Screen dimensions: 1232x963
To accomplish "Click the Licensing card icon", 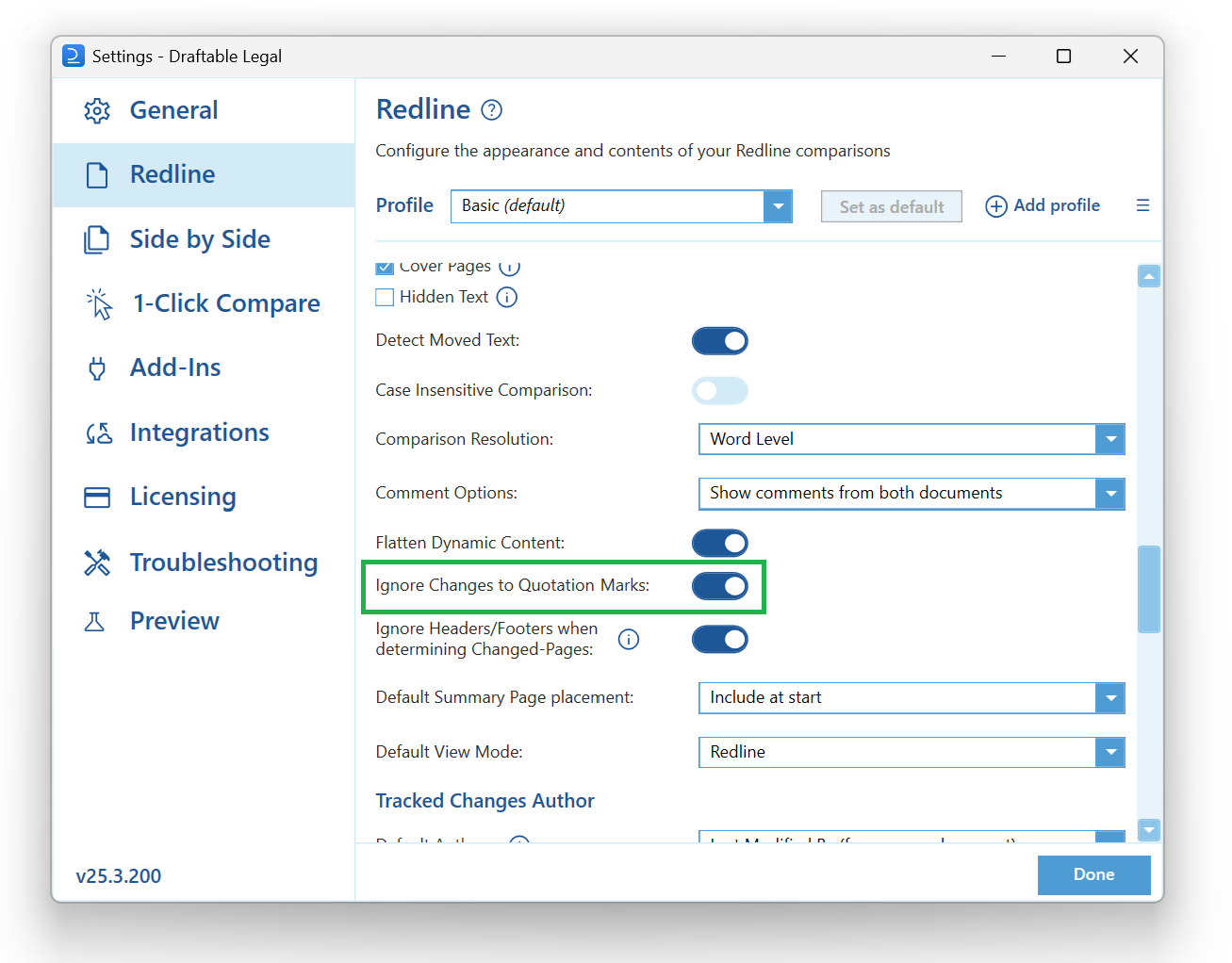I will 97,498.
